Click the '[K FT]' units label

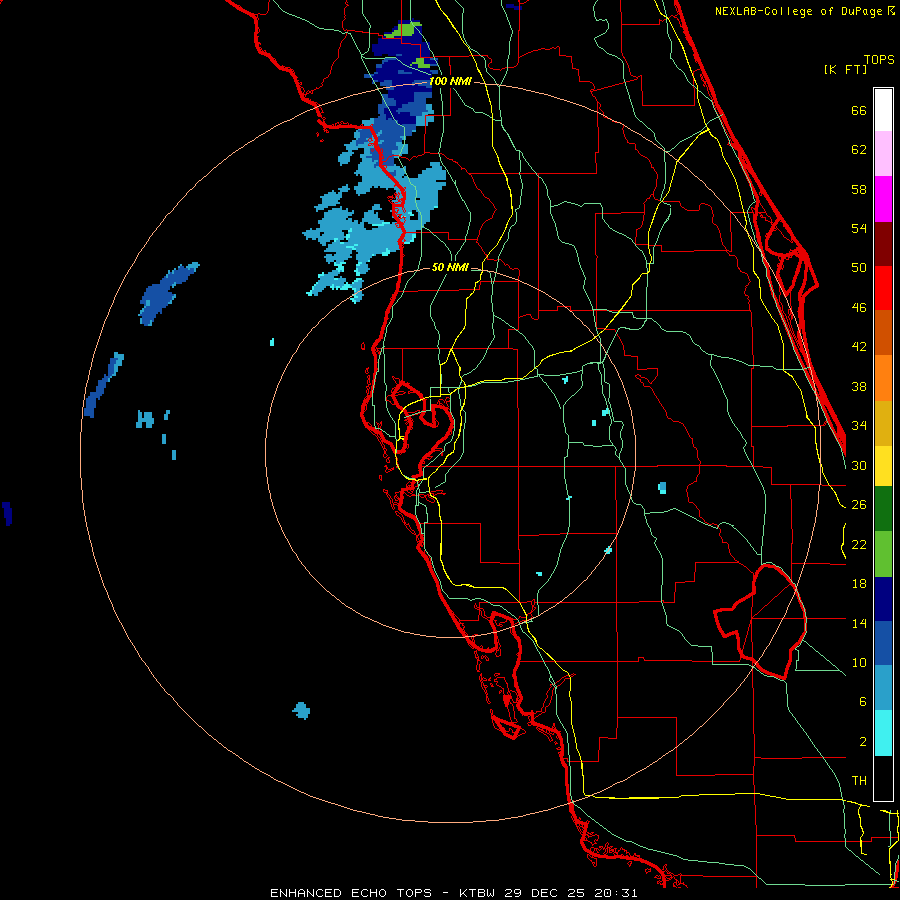(x=845, y=69)
